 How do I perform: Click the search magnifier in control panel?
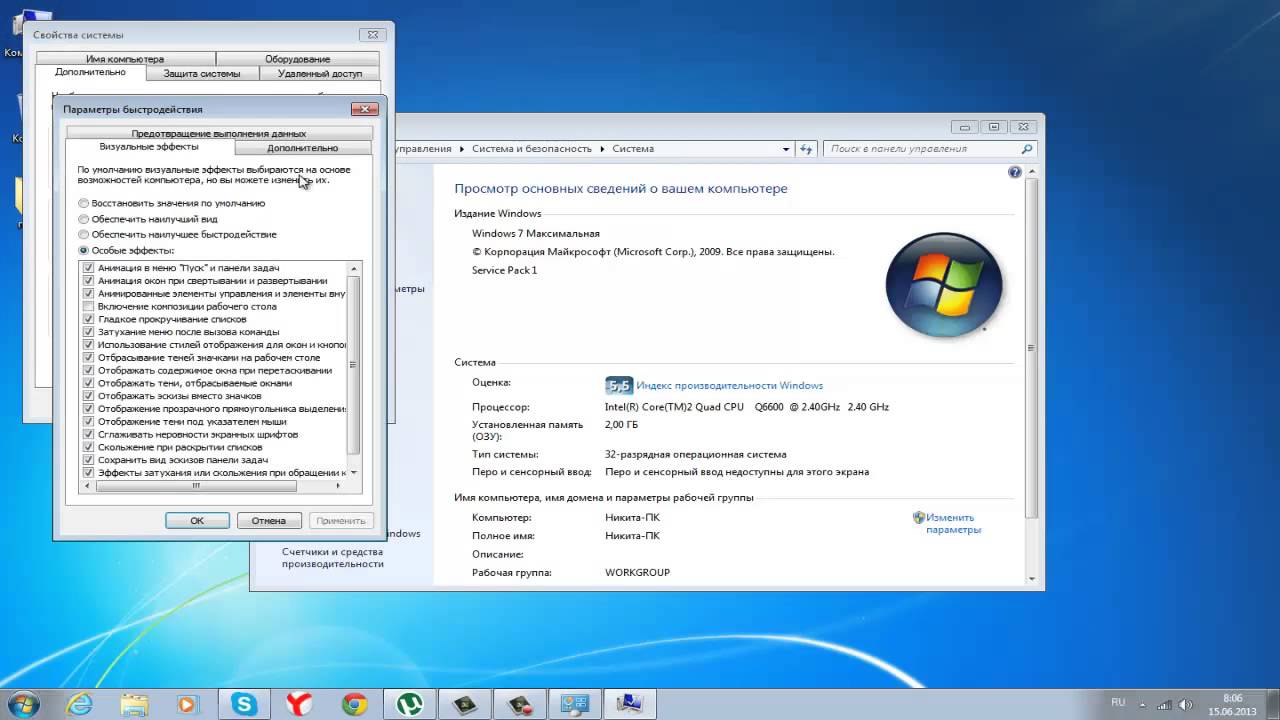[x=1026, y=148]
